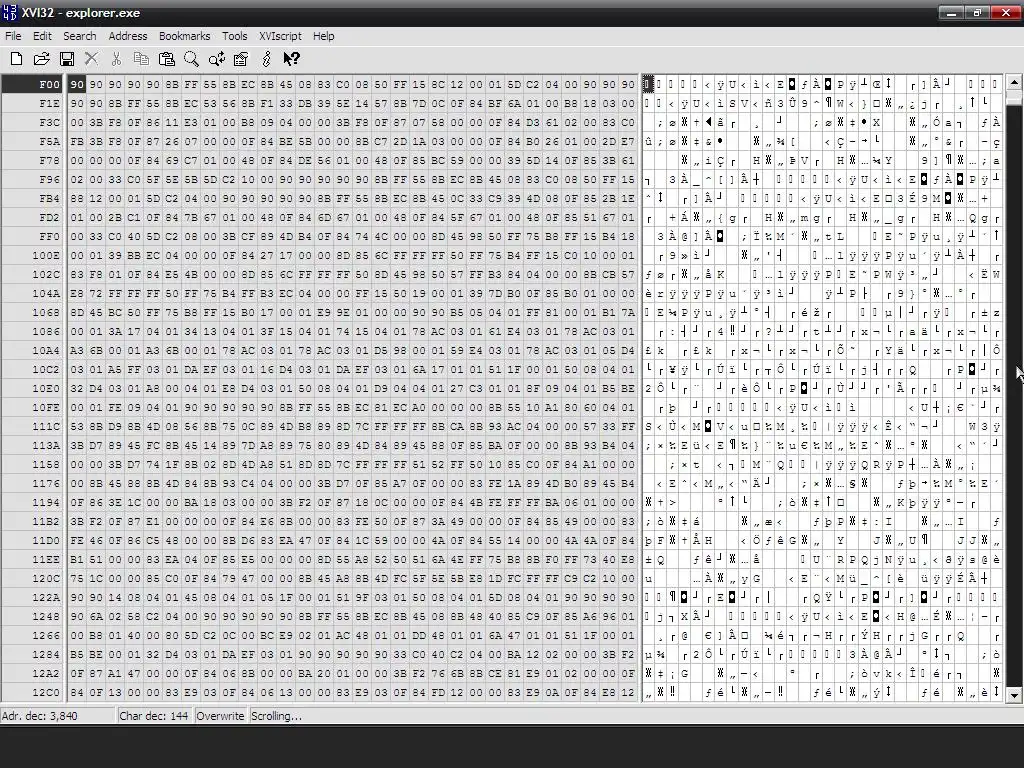The image size is (1024, 768).
Task: Open the data inspector toolbar icon
Action: 241,59
